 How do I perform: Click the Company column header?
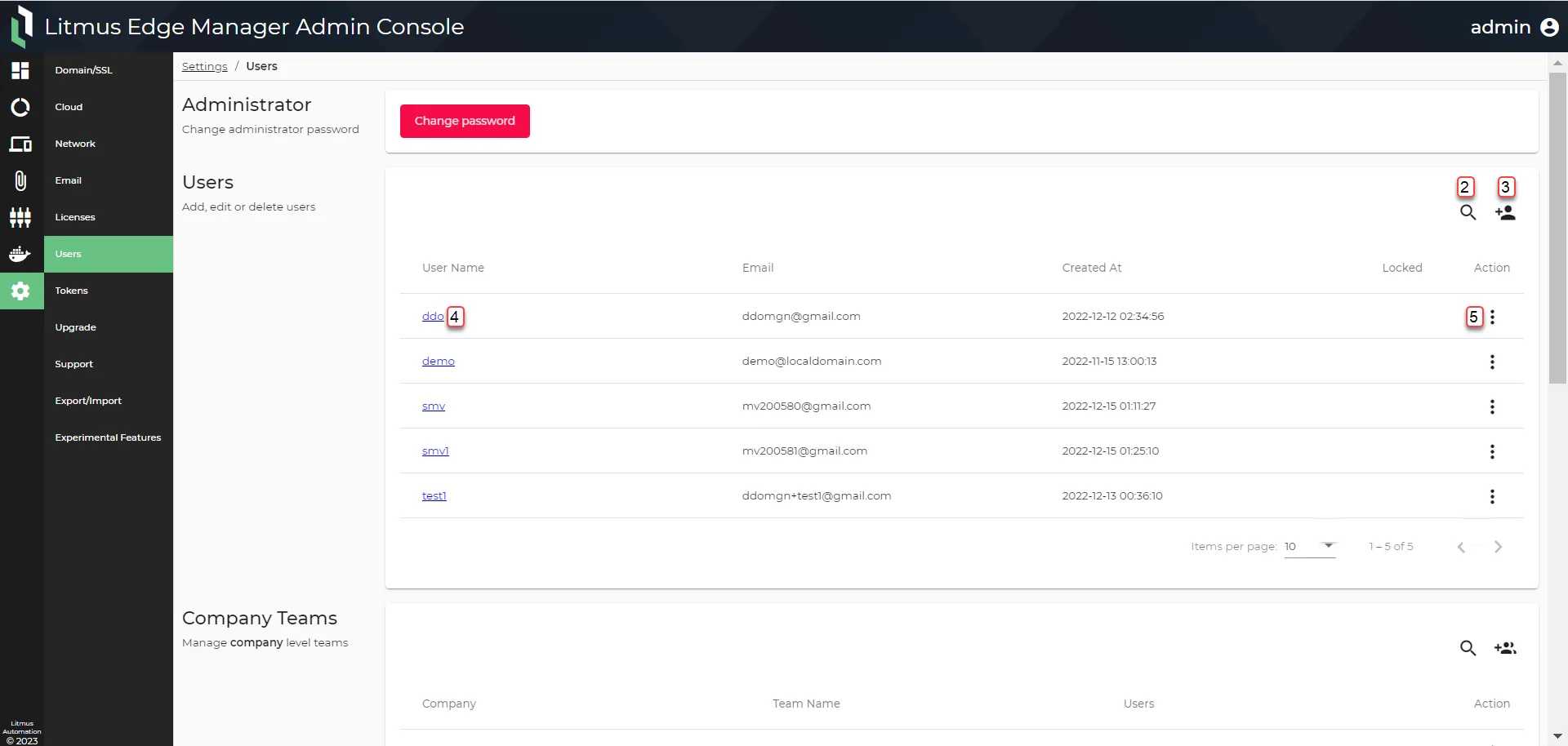point(449,704)
